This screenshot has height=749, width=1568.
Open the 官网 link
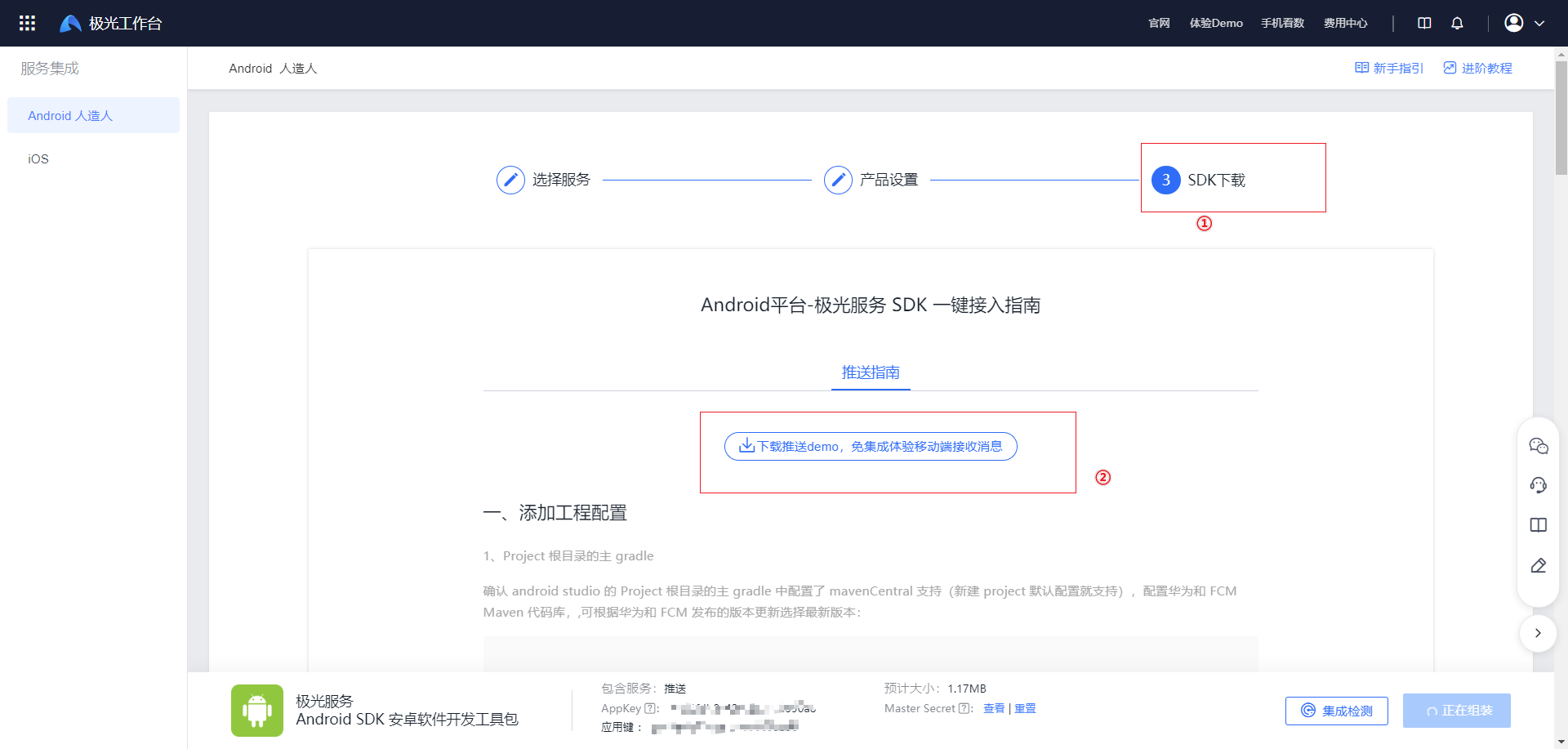pyautogui.click(x=1159, y=23)
